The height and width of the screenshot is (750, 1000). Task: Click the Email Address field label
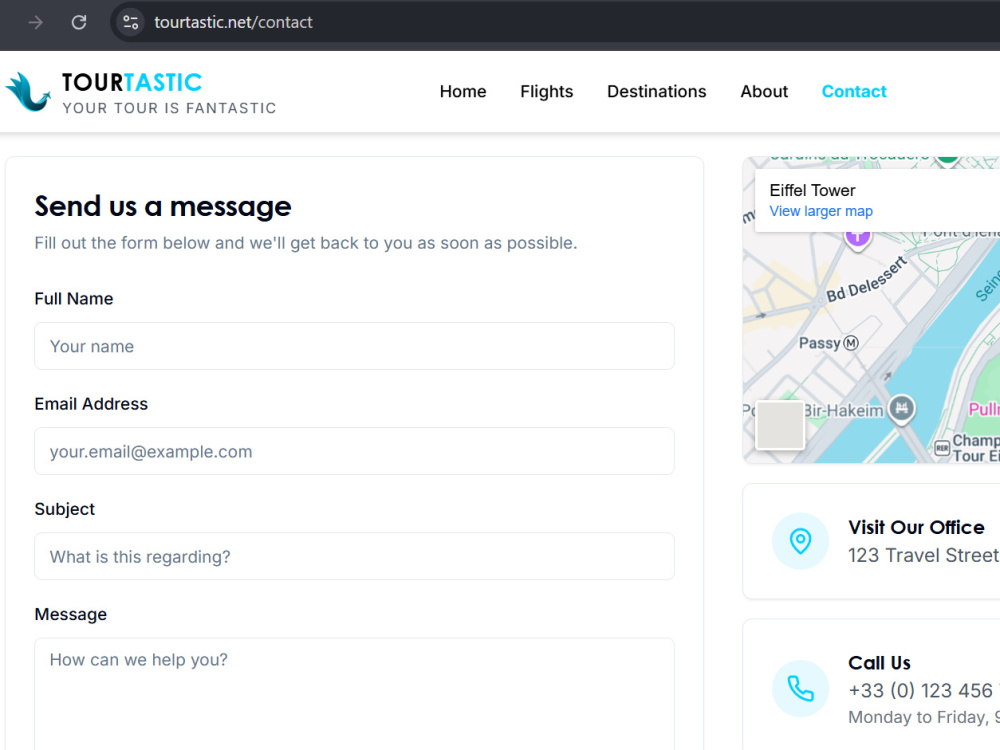tap(91, 404)
